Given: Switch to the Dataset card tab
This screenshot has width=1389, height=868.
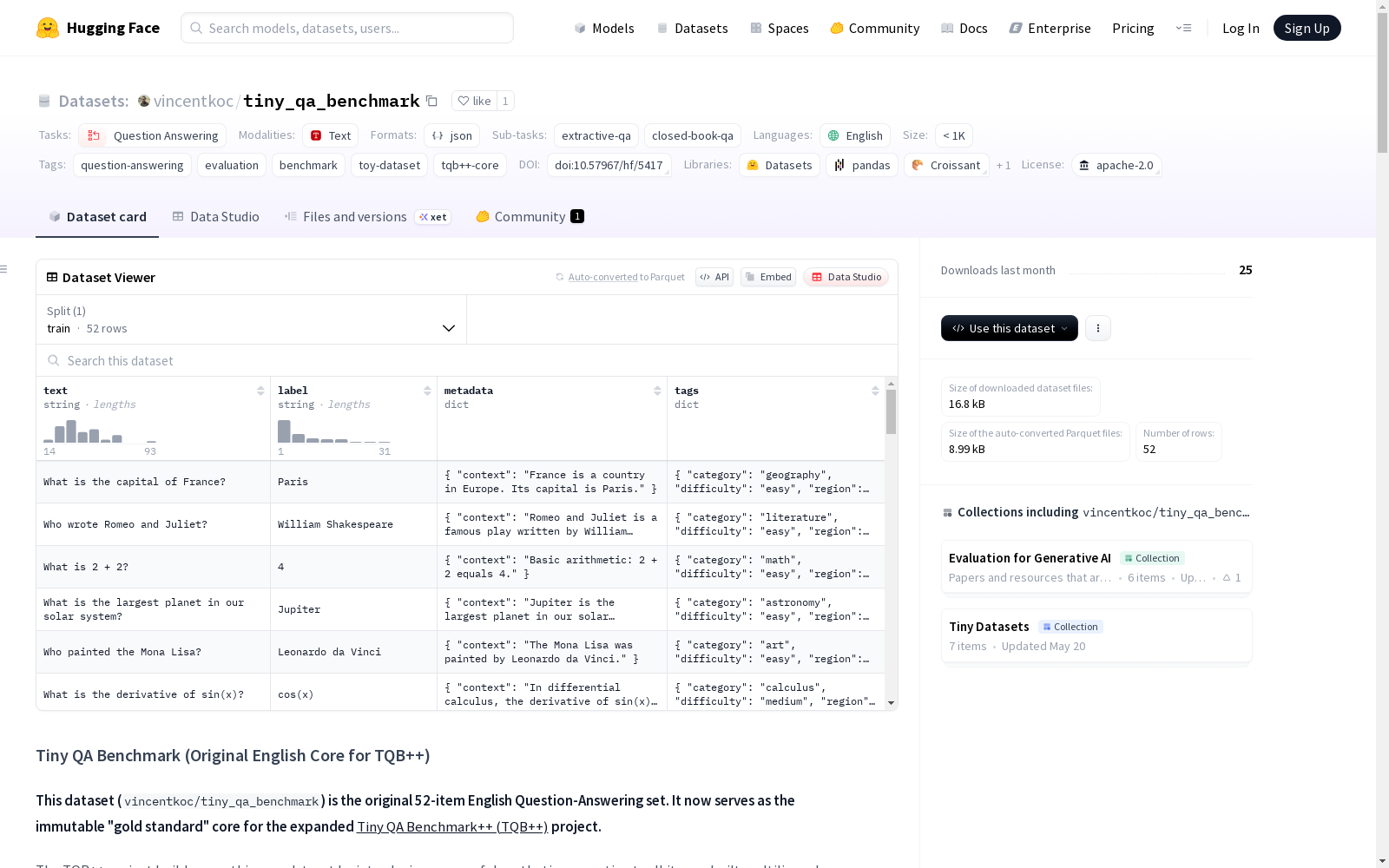Looking at the screenshot, I should tap(97, 217).
